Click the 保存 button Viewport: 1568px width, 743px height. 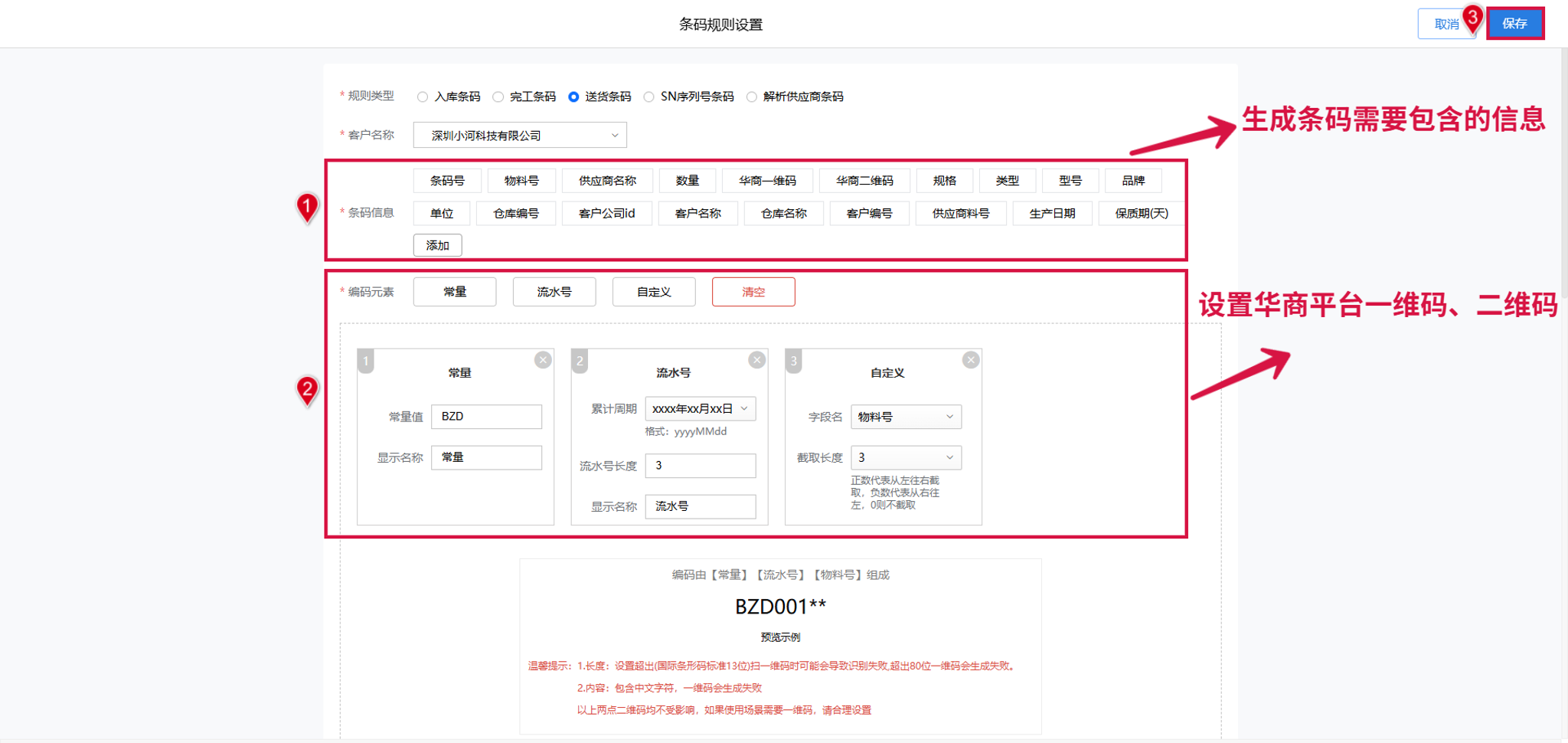[1515, 24]
